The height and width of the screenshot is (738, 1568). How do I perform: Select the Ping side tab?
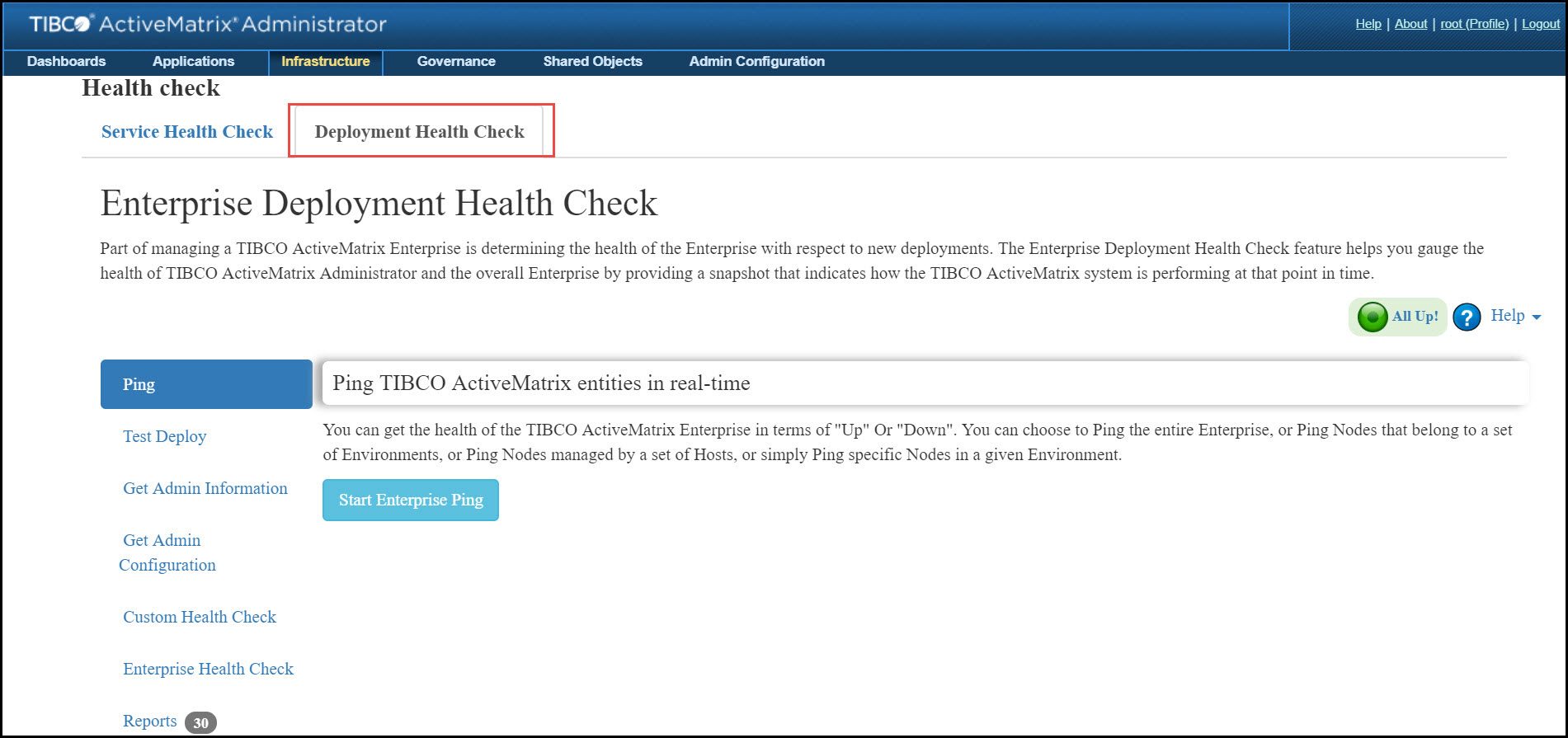click(206, 384)
